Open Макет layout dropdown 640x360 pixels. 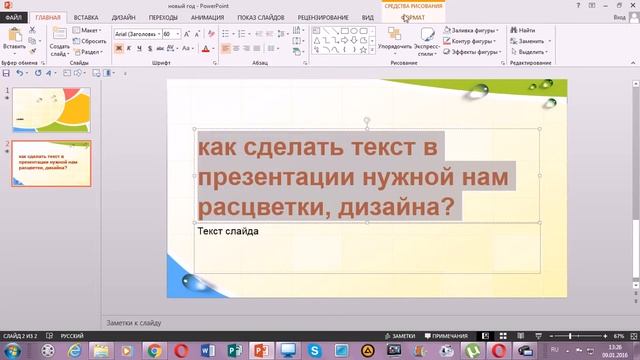[x=87, y=30]
